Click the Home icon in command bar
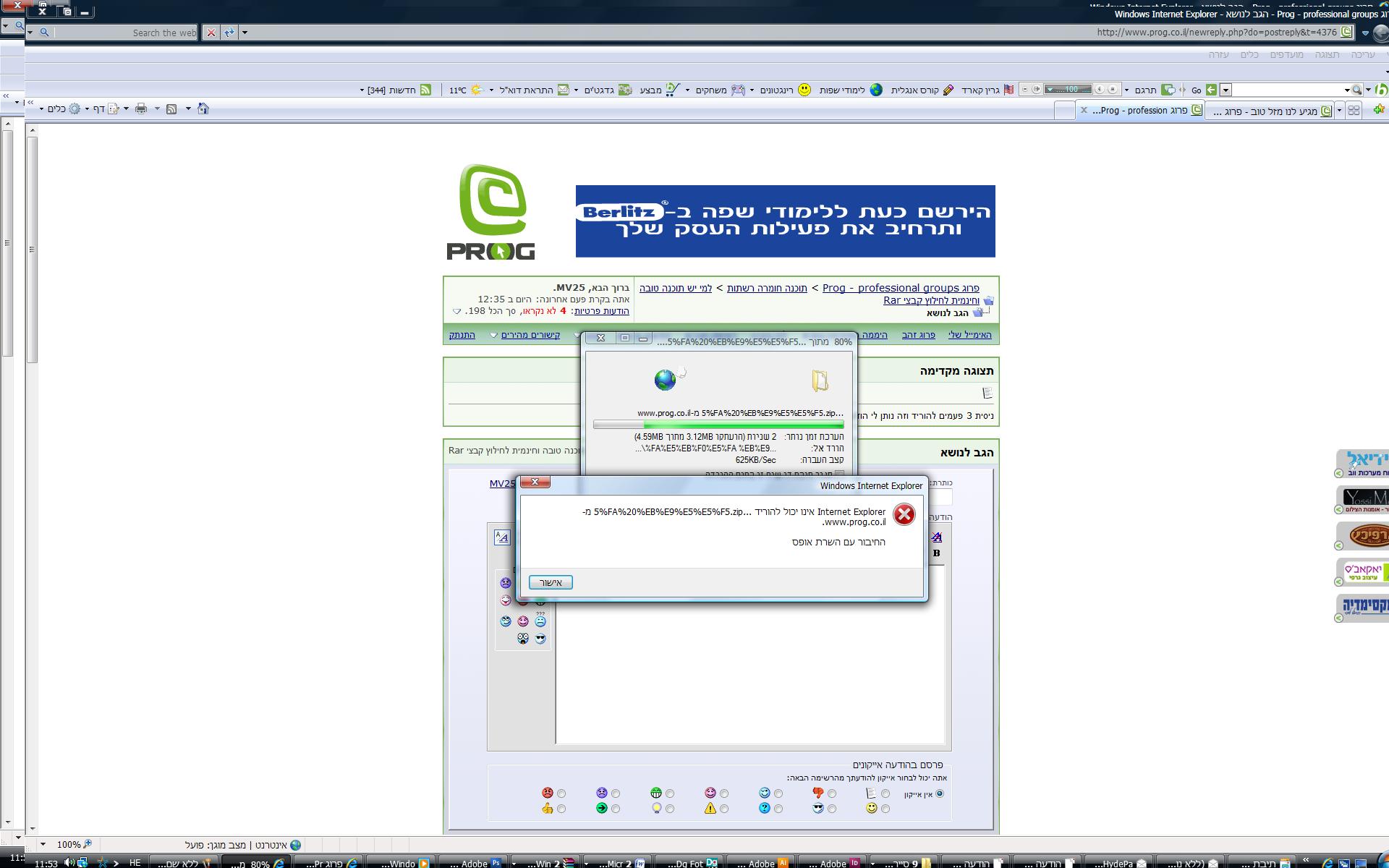1389x868 pixels. click(203, 109)
